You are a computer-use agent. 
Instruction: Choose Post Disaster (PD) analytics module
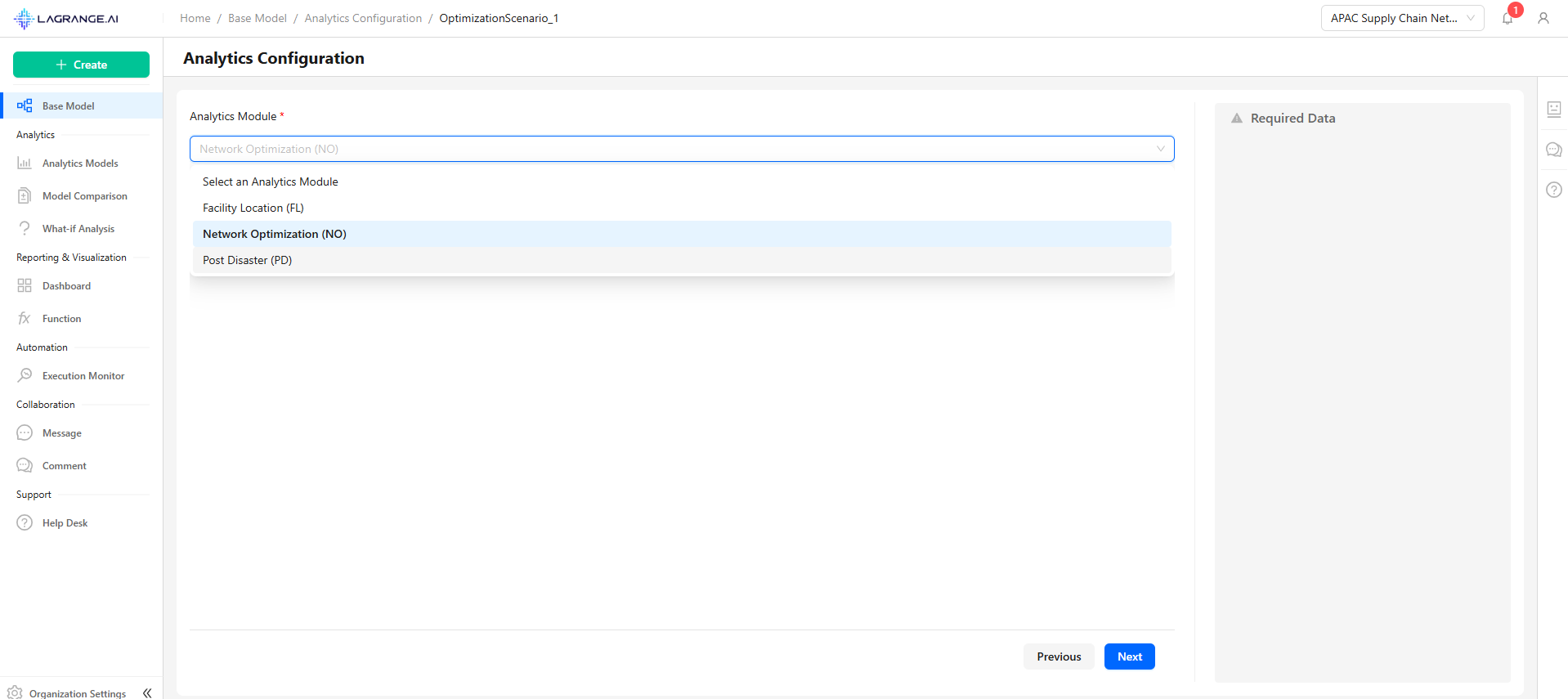coord(247,260)
